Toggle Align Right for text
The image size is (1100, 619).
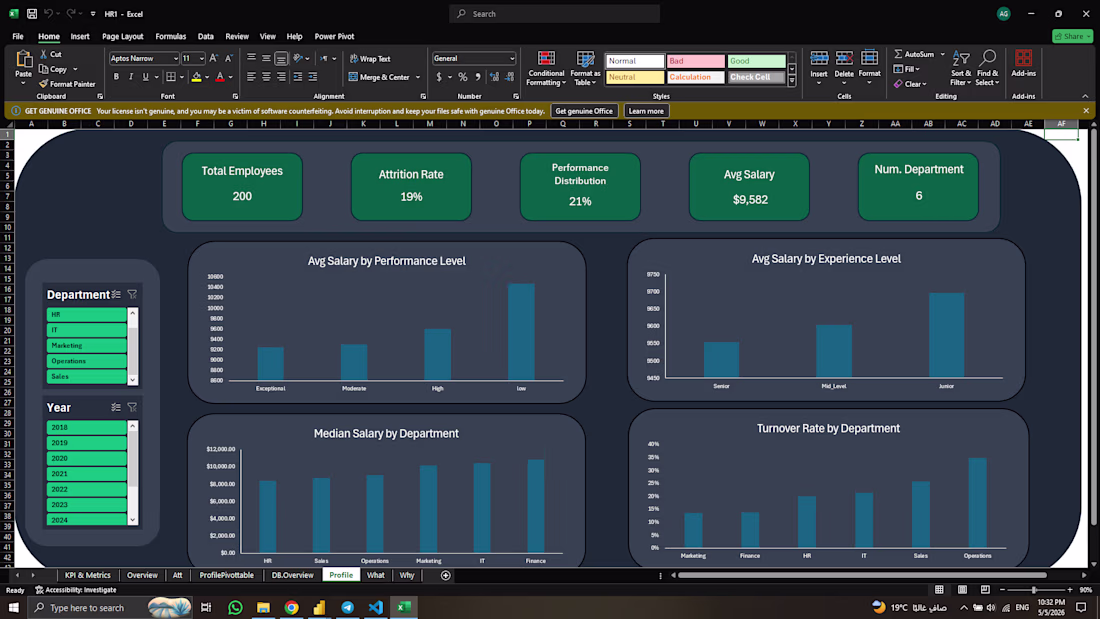[x=281, y=77]
